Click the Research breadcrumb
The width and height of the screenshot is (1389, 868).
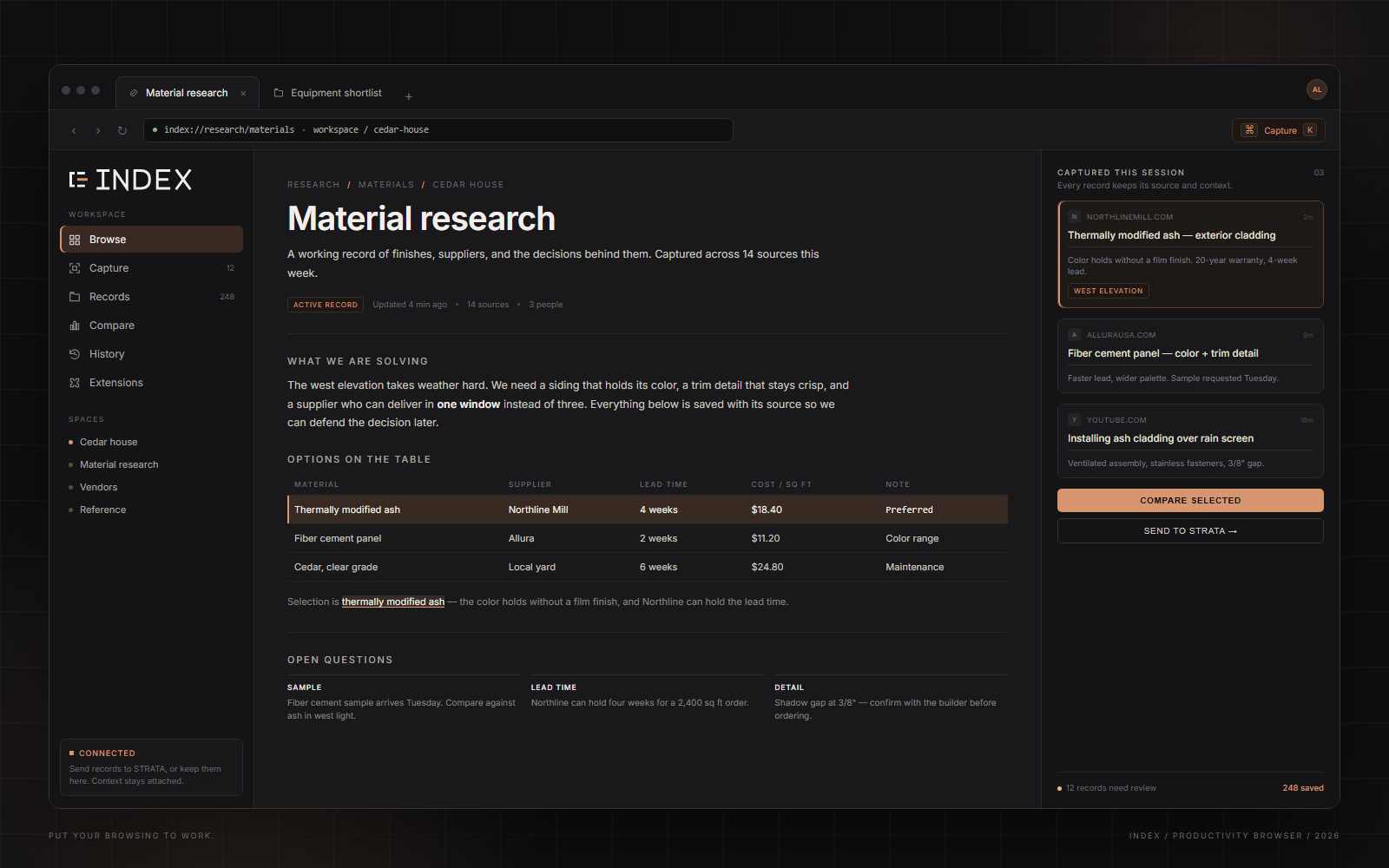313,185
